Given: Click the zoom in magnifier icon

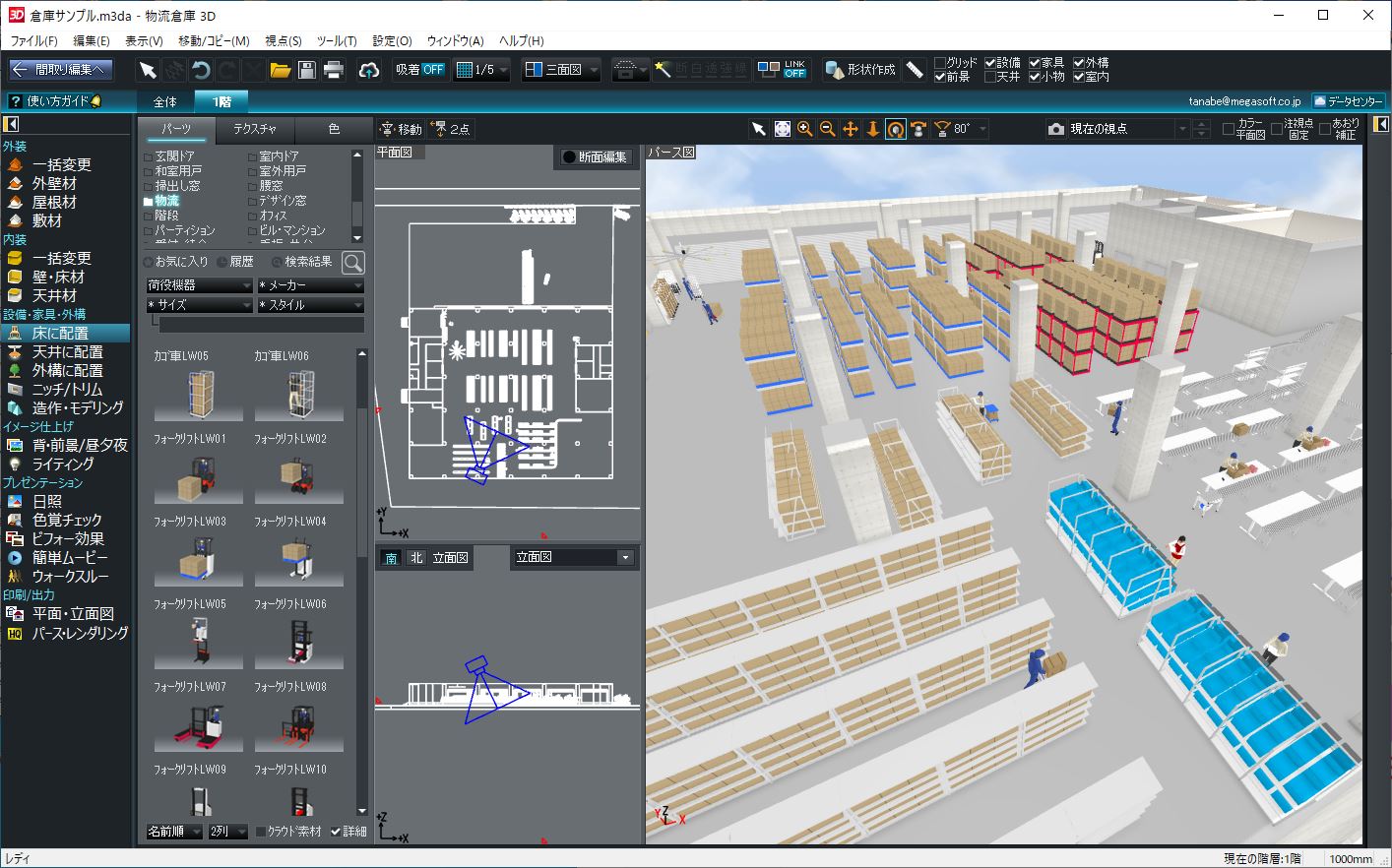Looking at the screenshot, I should [x=805, y=129].
